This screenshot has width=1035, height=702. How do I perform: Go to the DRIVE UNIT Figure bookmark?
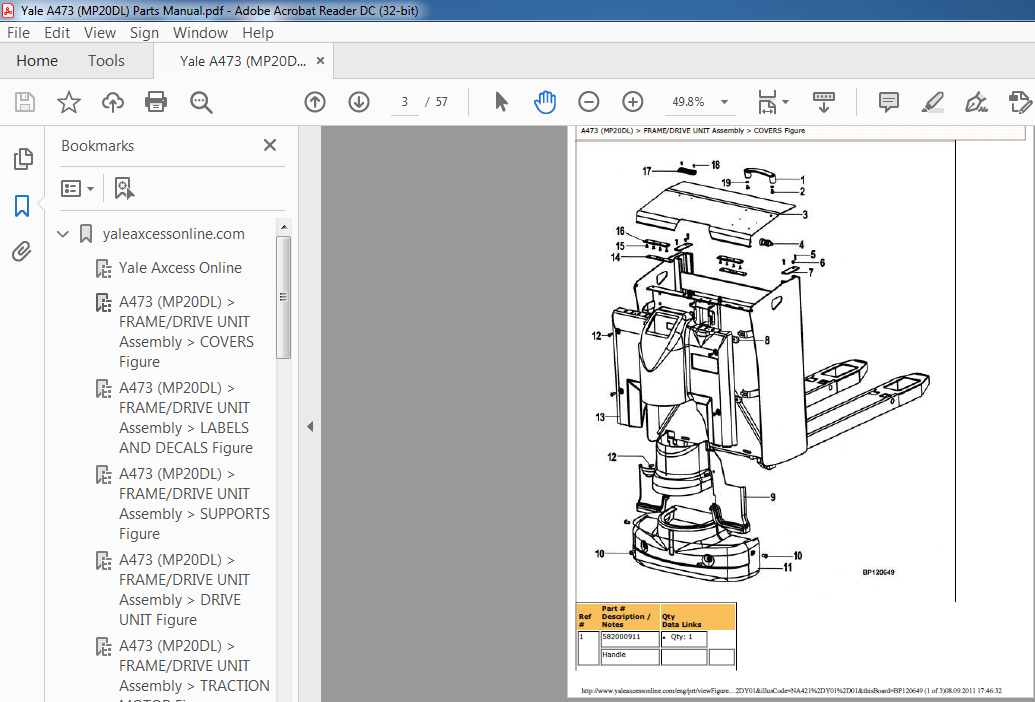[x=184, y=590]
